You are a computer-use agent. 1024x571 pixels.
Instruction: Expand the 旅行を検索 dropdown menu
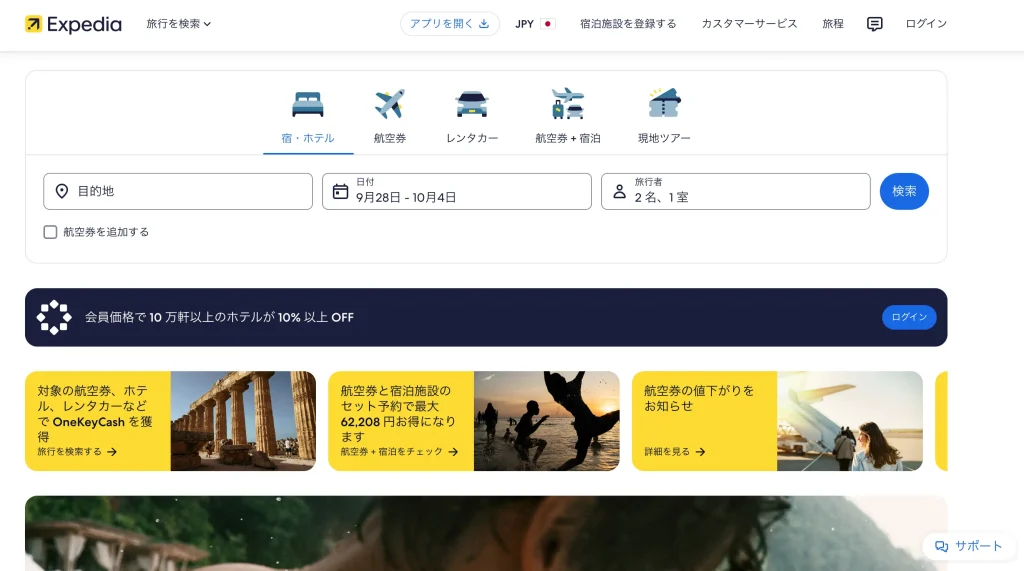(x=178, y=24)
